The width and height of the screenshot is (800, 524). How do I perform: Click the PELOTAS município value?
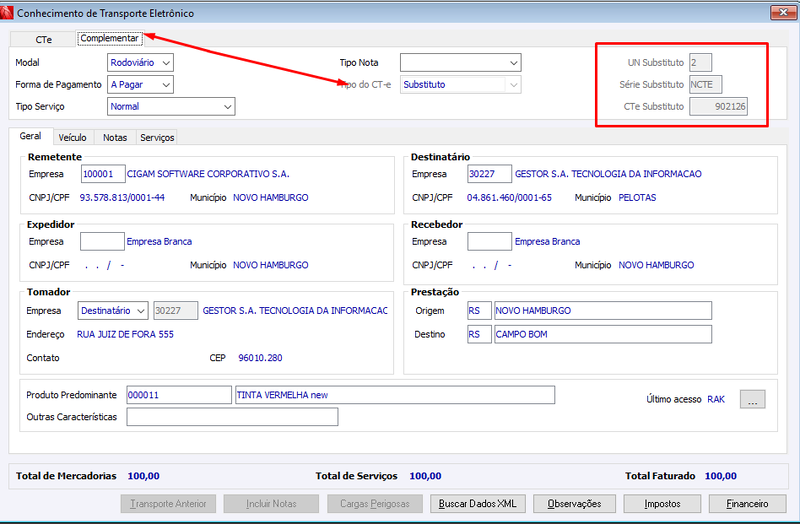point(637,197)
